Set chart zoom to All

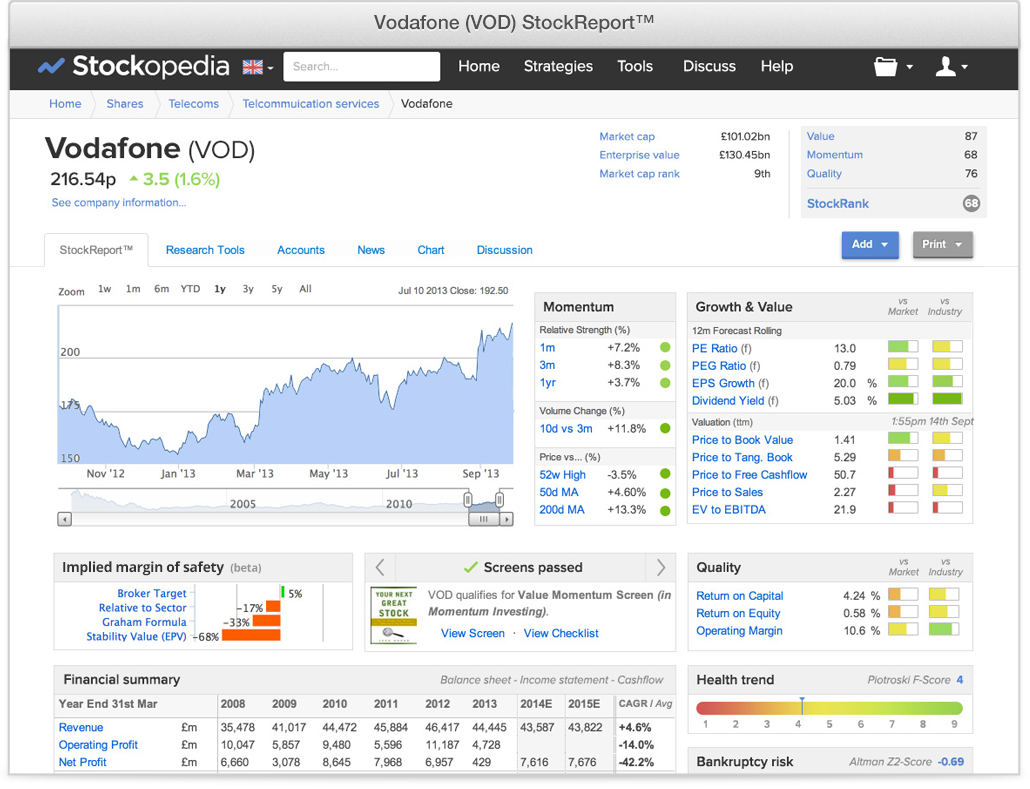305,289
